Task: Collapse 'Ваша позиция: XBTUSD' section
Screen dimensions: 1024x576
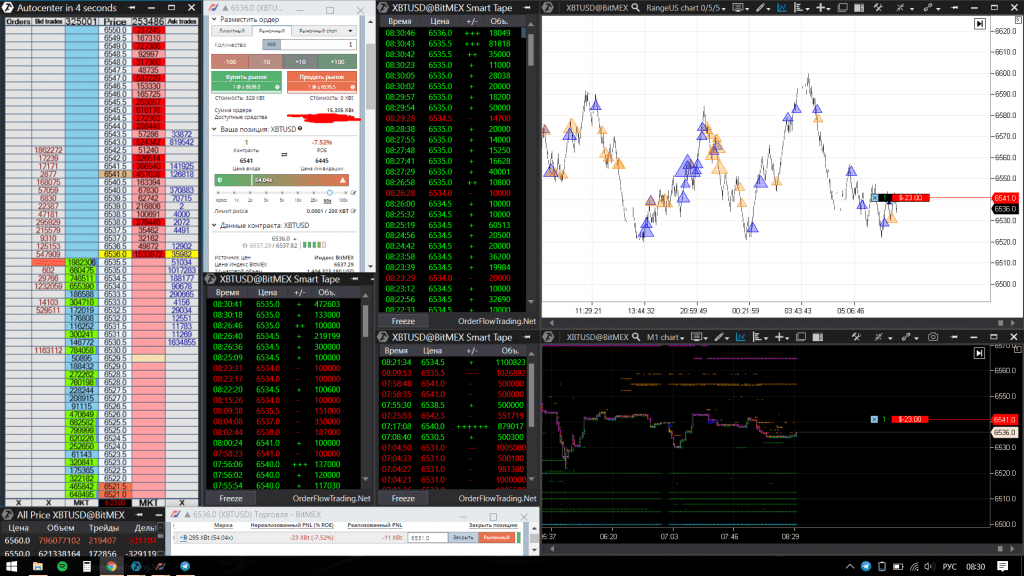Action: 214,129
